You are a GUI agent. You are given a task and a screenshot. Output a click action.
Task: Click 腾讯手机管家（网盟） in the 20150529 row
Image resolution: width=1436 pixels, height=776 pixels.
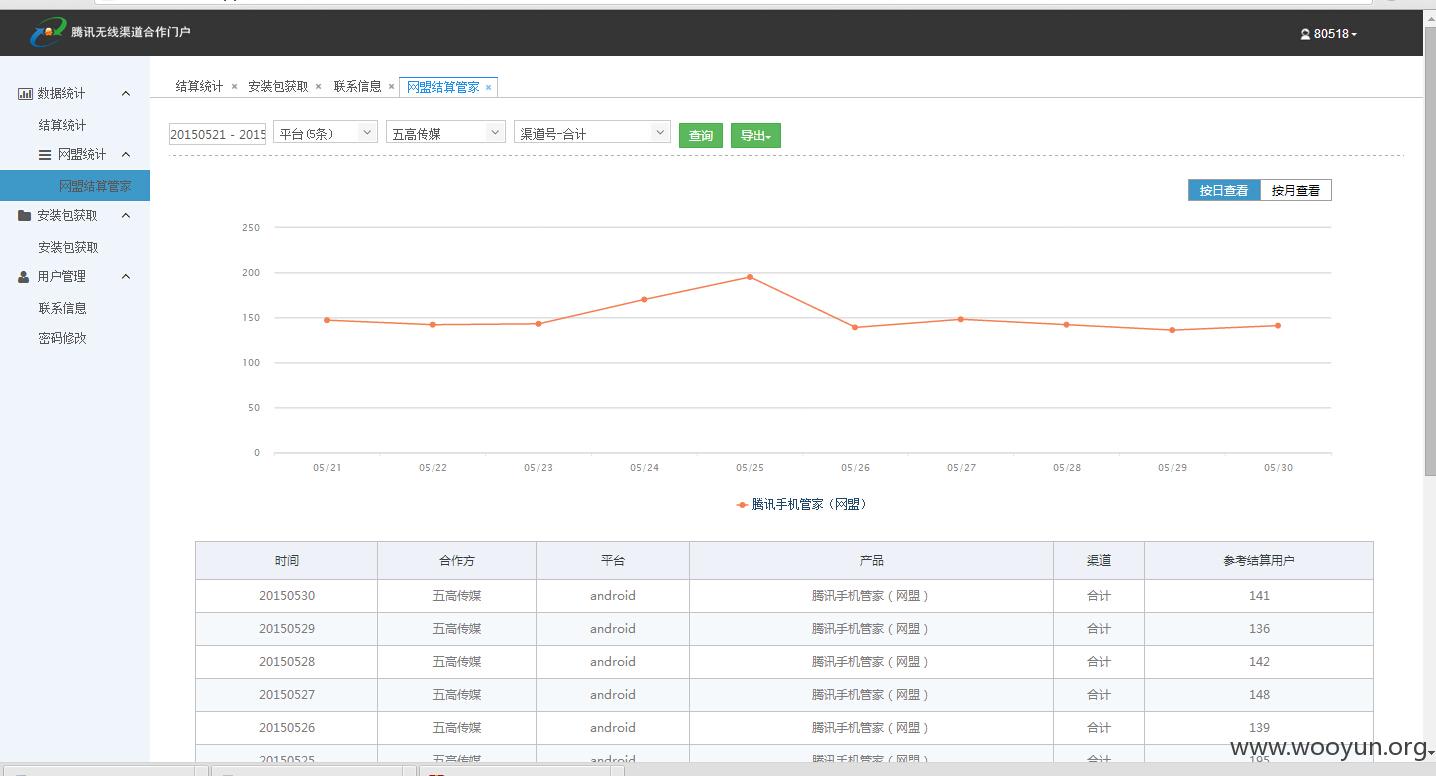pyautogui.click(x=871, y=629)
